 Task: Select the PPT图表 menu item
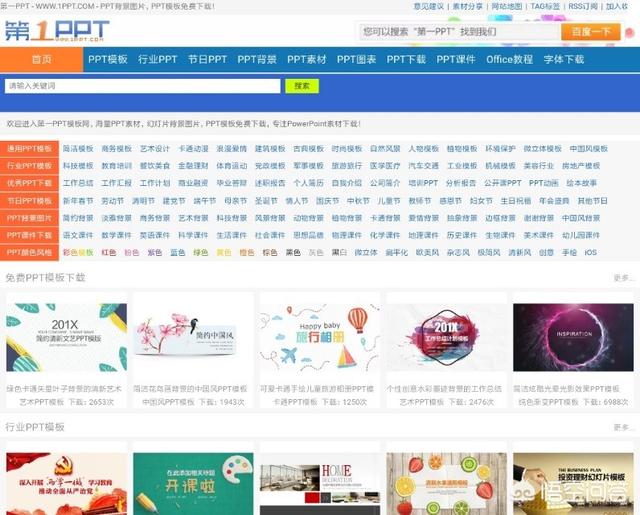pyautogui.click(x=357, y=60)
